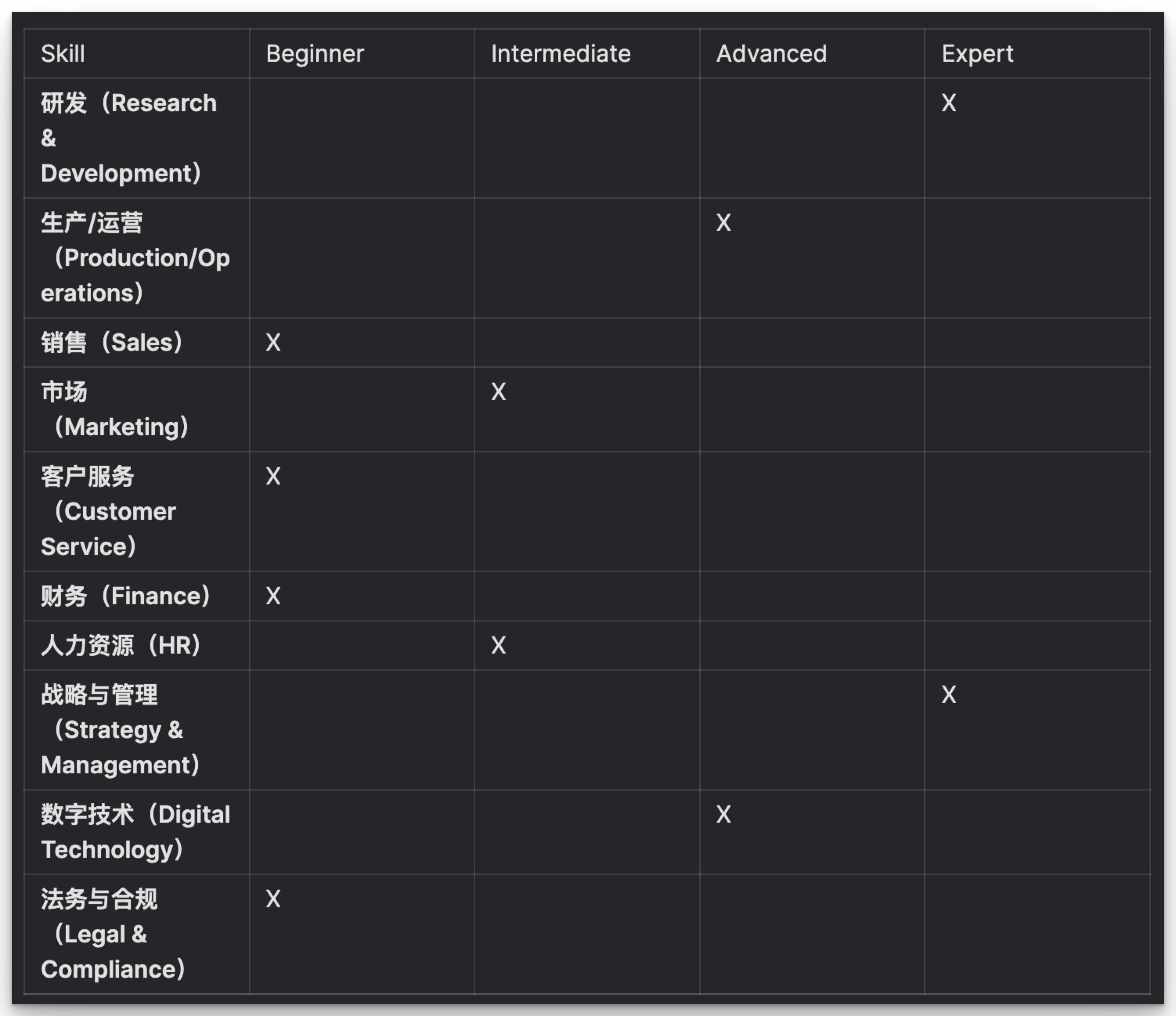
Task: Select the X marking Sales as Beginner
Action: click(x=274, y=342)
